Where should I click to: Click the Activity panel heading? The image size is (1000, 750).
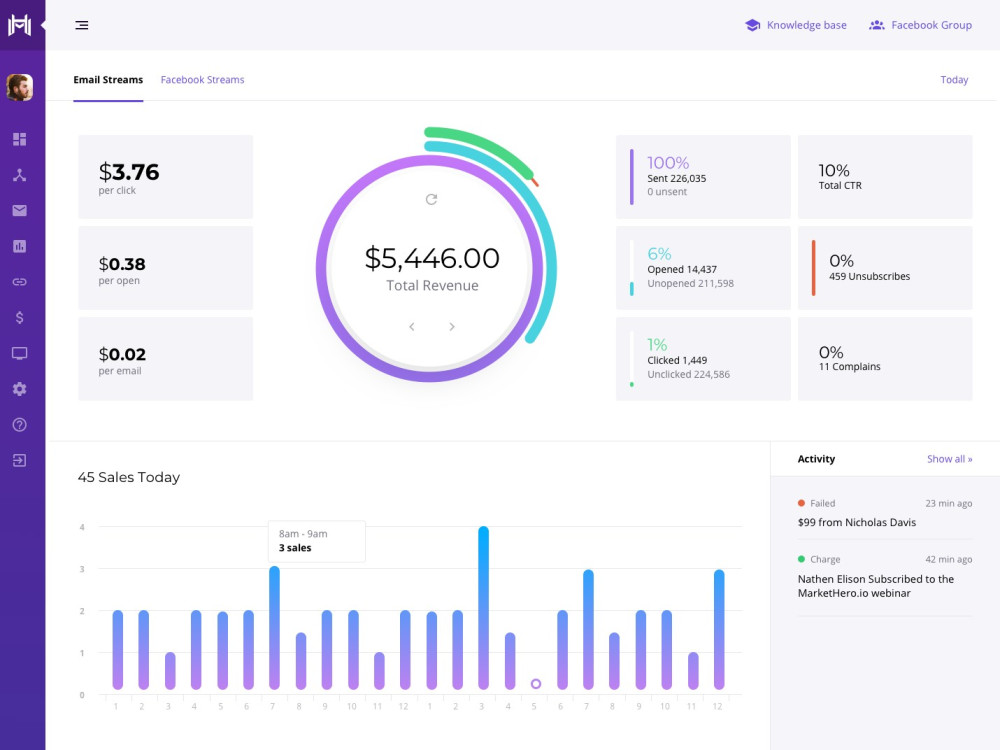tap(816, 459)
